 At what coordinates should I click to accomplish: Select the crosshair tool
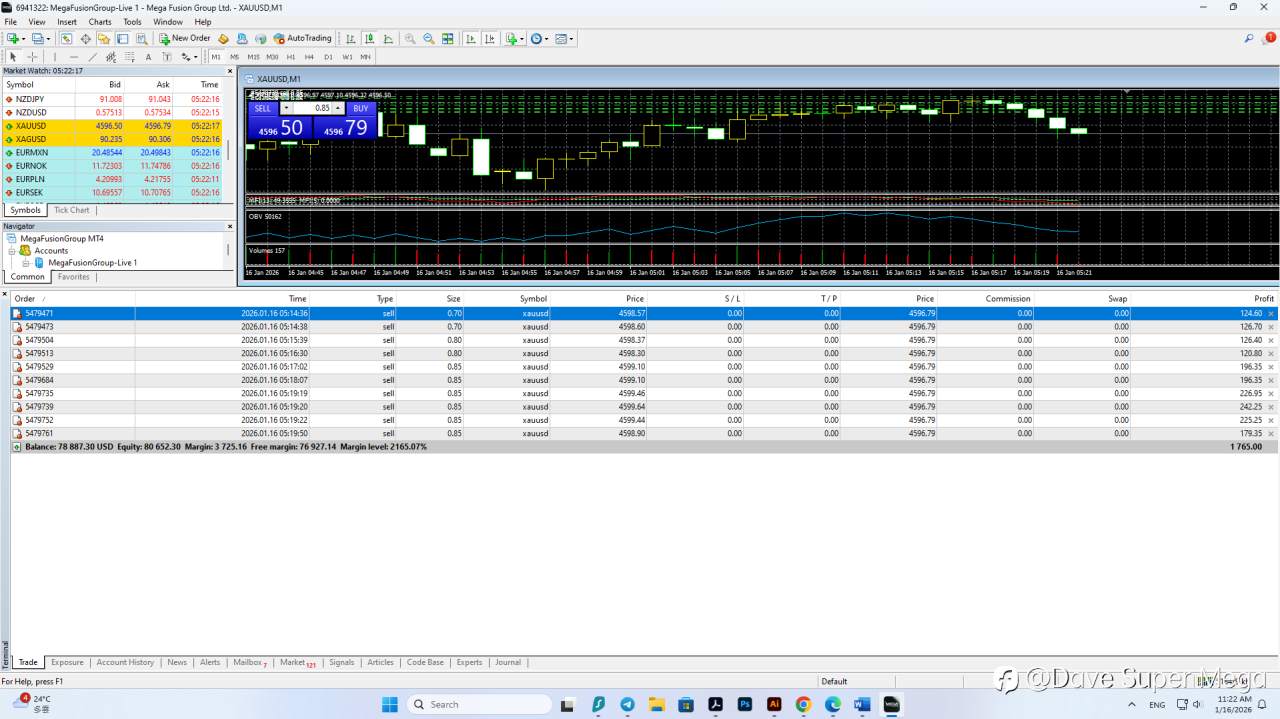click(x=32, y=57)
